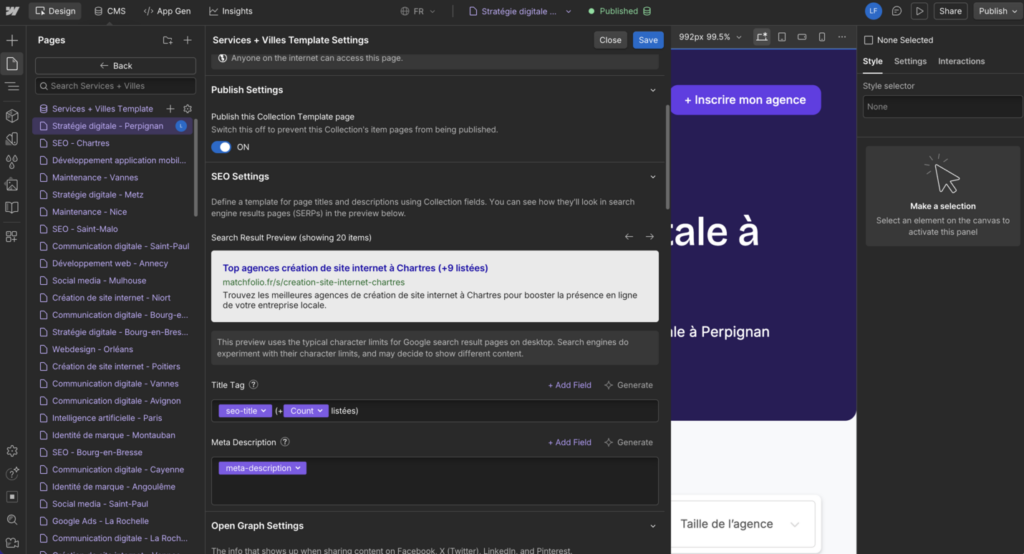Select the Maintenance - Vannes page
Viewport: 1024px width, 554px height.
95,178
